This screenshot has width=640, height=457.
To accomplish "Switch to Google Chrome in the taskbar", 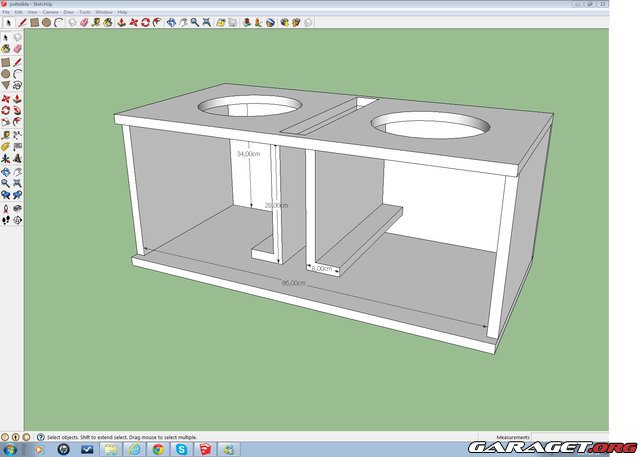I will [x=157, y=450].
